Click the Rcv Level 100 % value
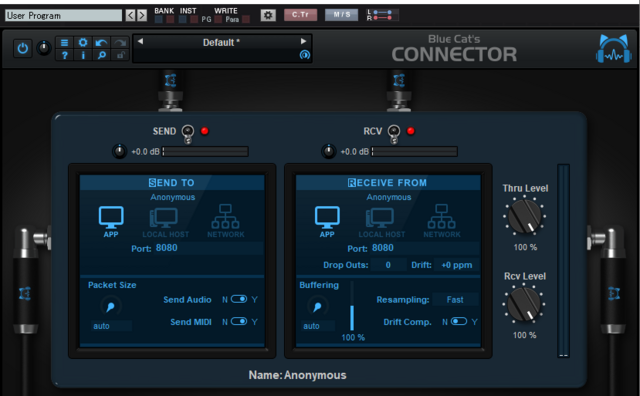 [x=524, y=335]
